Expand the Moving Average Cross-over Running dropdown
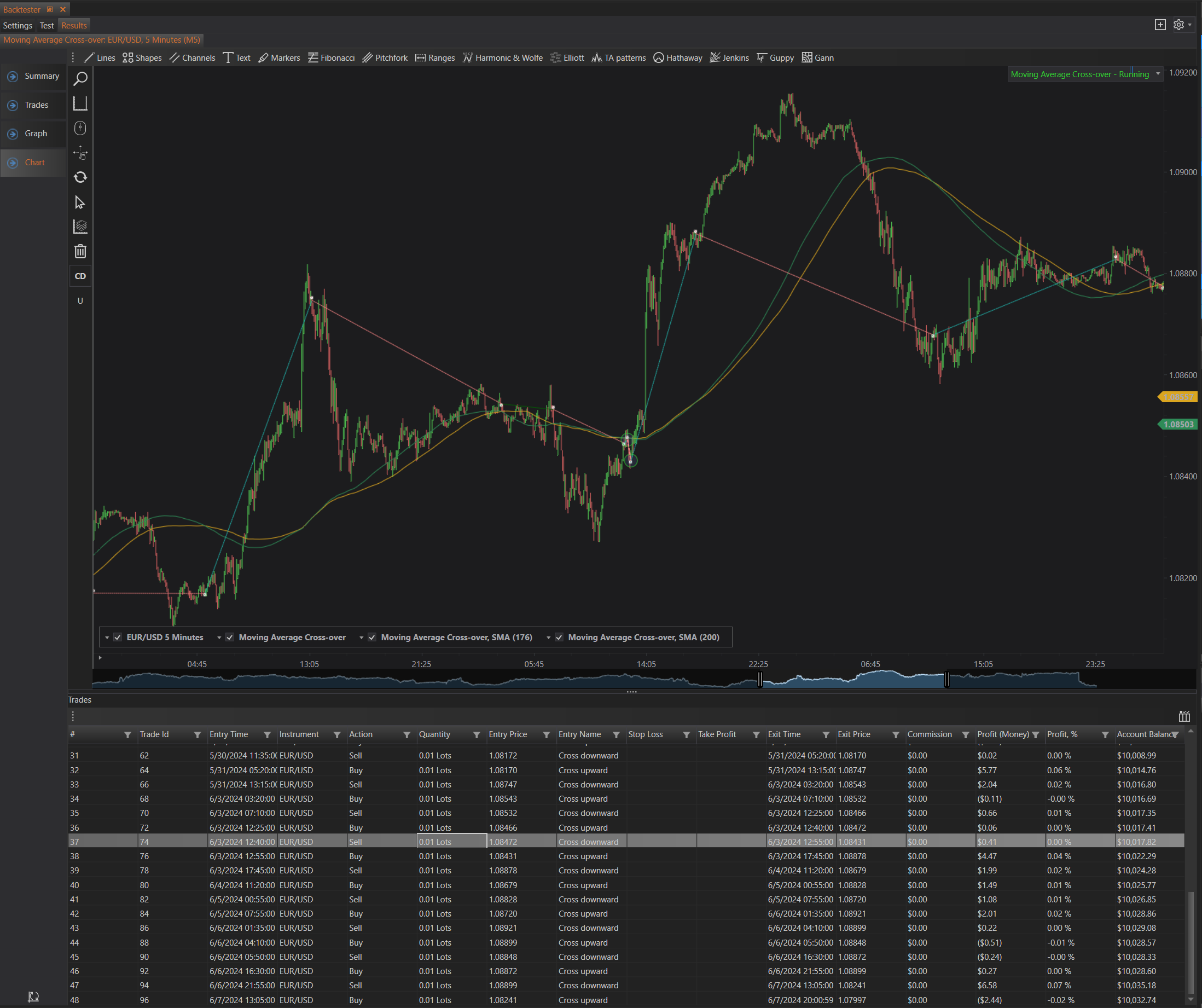The height and width of the screenshot is (1008, 1202). pyautogui.click(x=1158, y=74)
